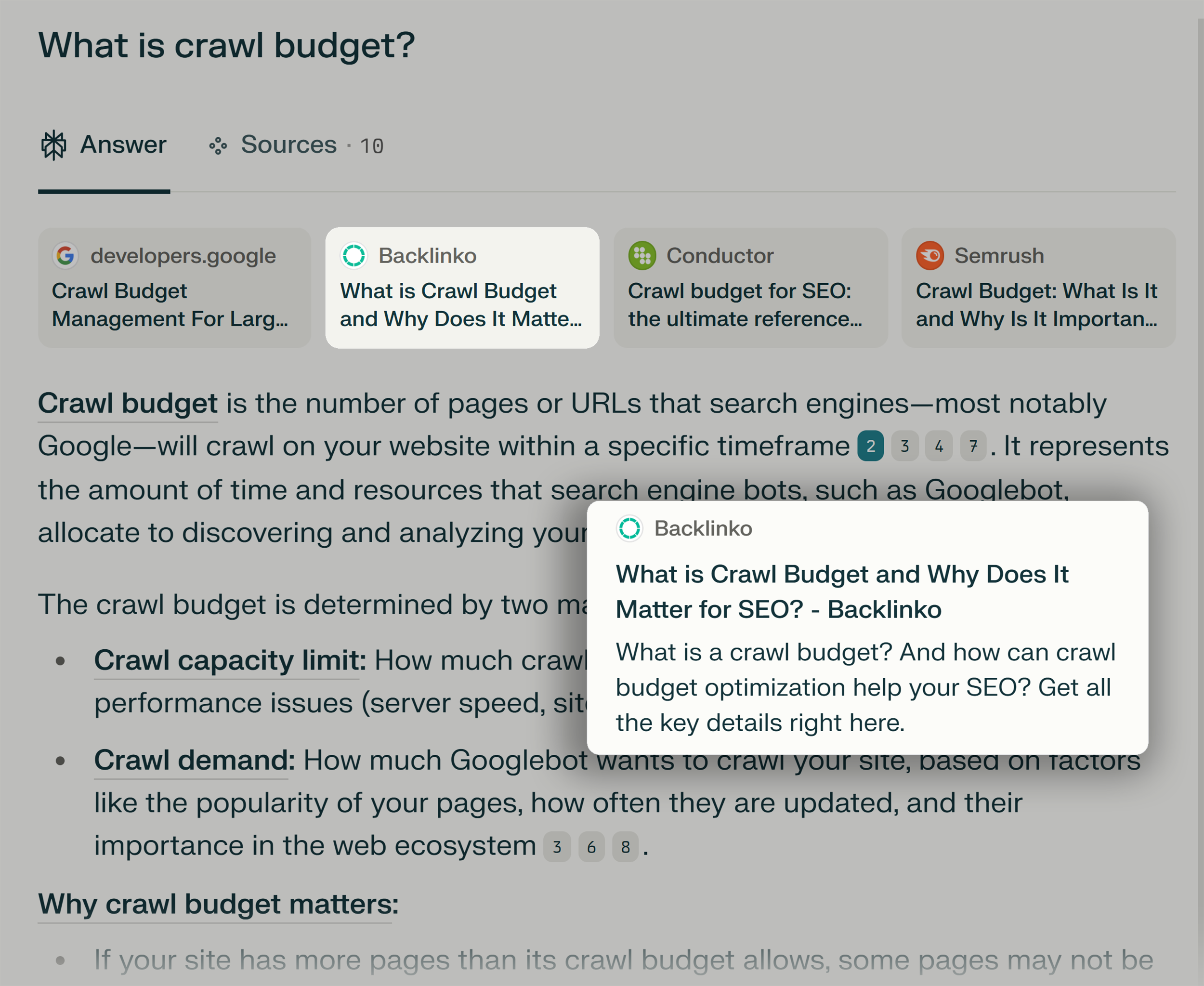Screen dimensions: 1204x986
Task: Open the Conductor crawl budget reference card
Action: pos(750,288)
